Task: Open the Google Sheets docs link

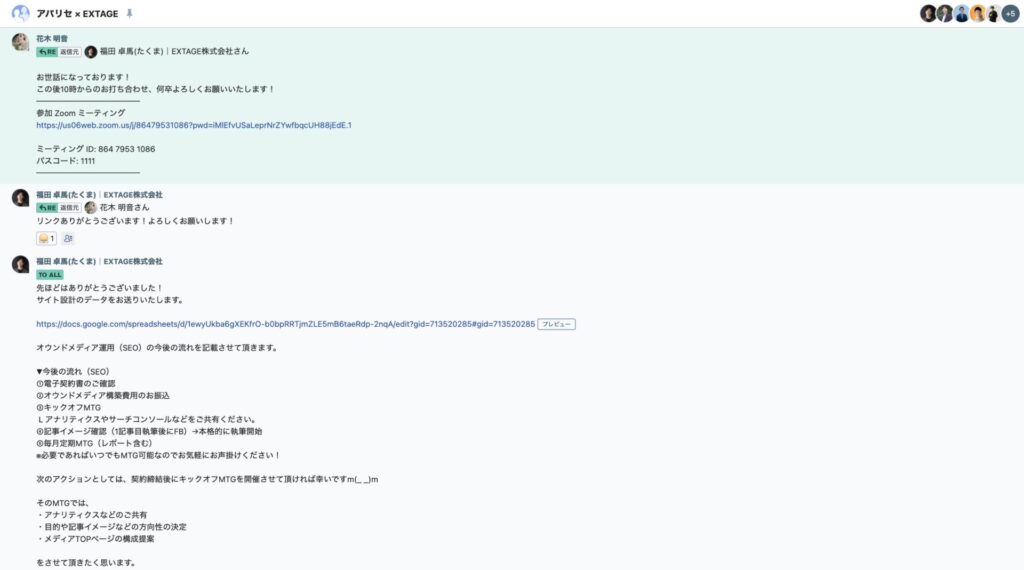Action: click(285, 324)
